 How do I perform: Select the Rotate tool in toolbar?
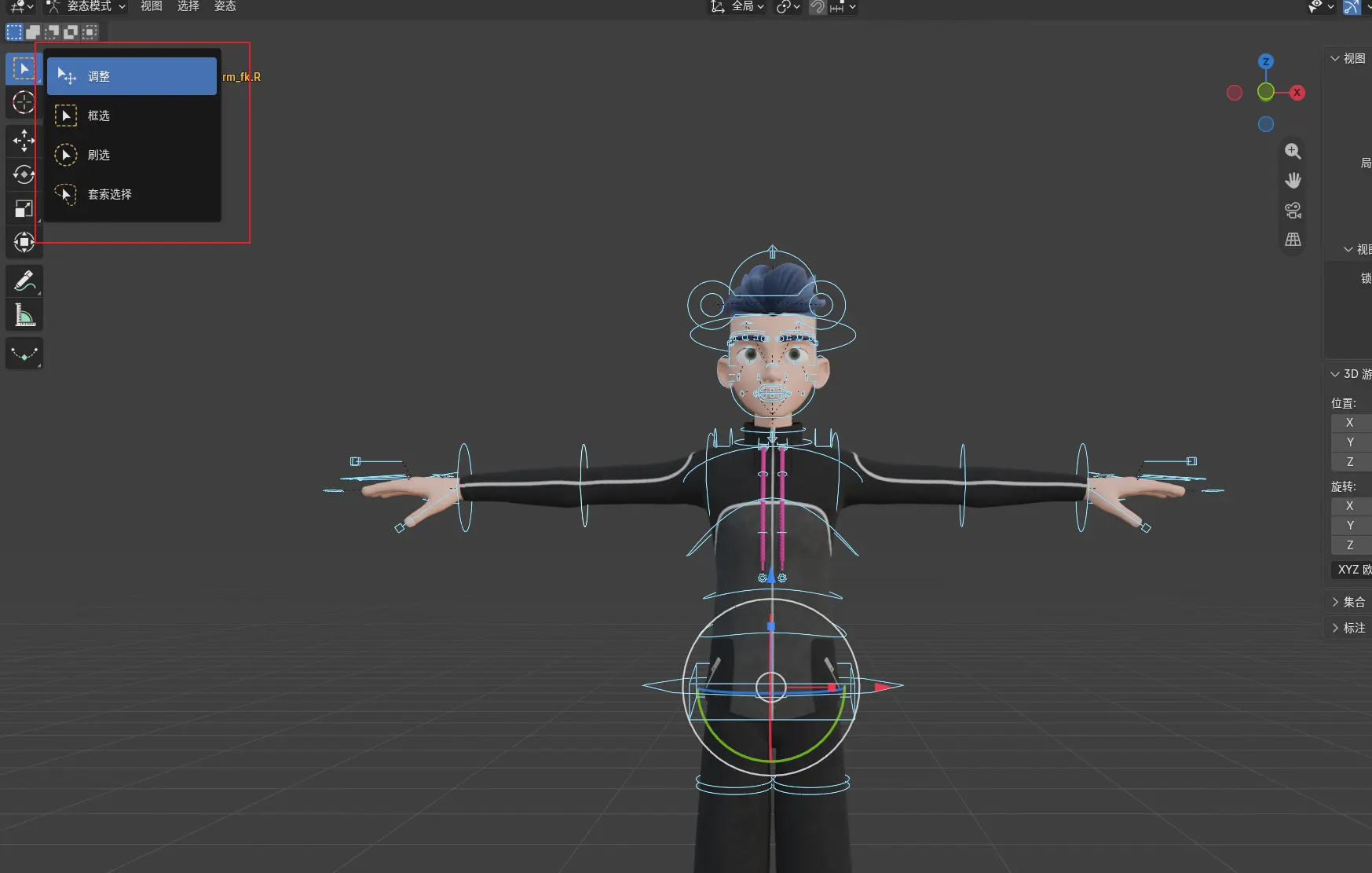[24, 174]
